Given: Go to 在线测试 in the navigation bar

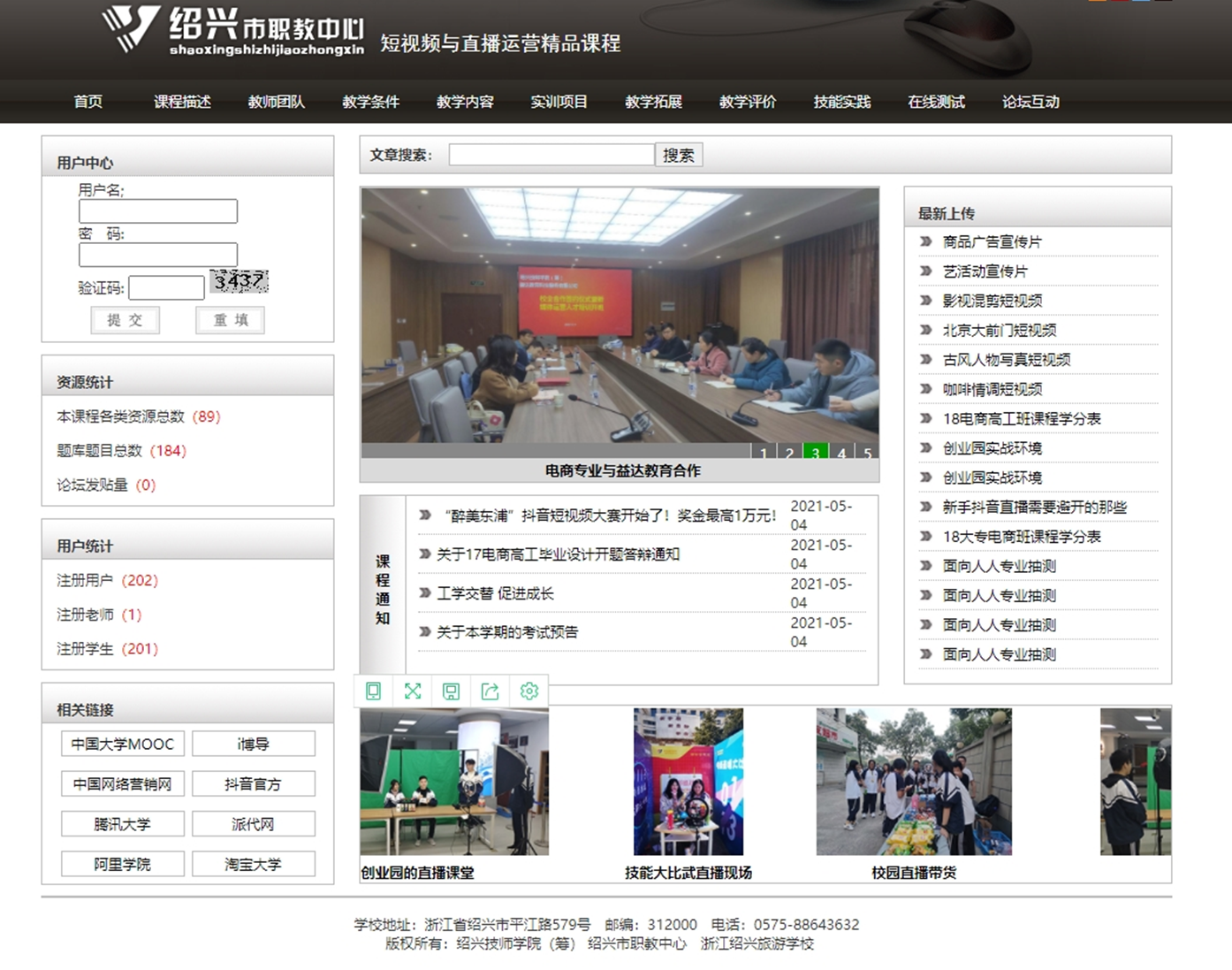Looking at the screenshot, I should tap(936, 102).
